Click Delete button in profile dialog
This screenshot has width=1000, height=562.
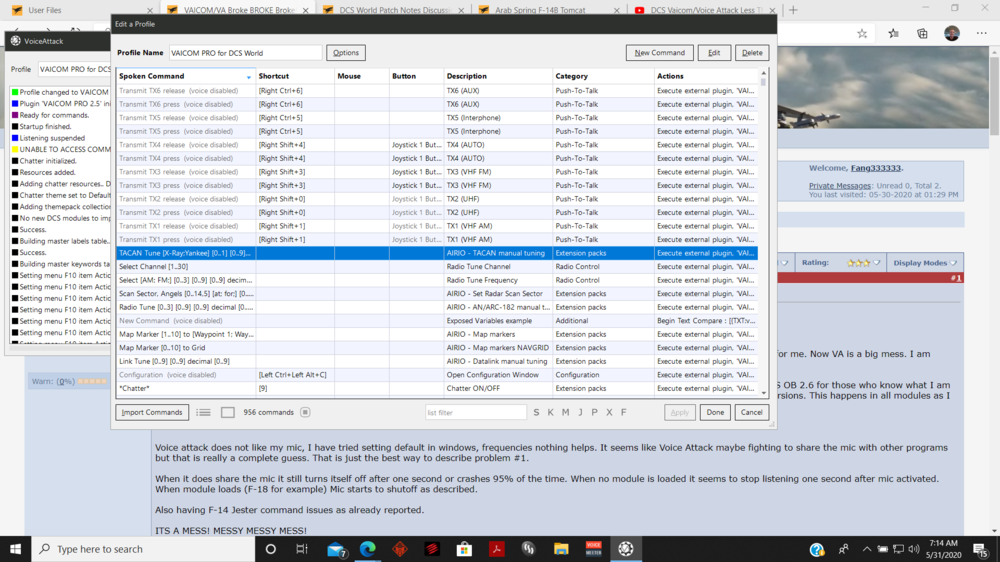click(752, 53)
